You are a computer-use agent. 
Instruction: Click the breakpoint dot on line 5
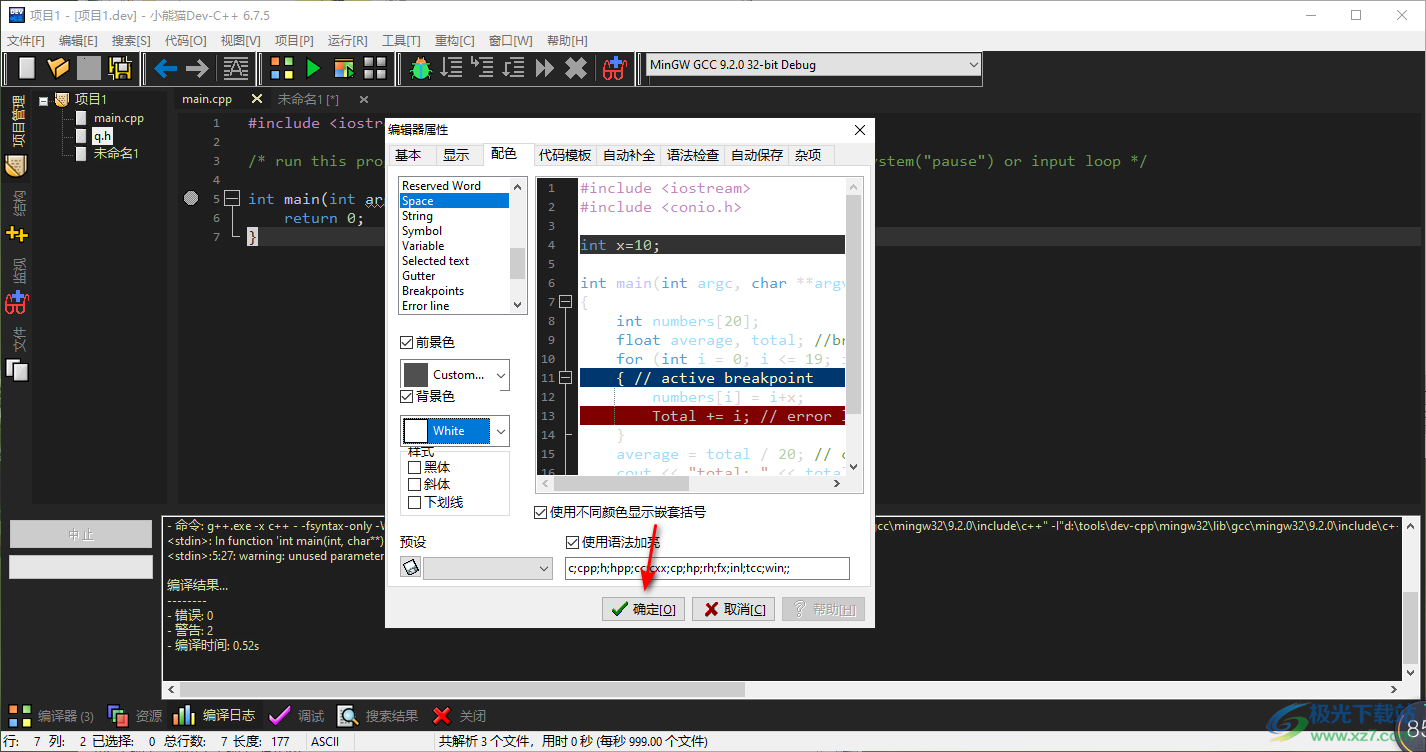click(x=191, y=199)
